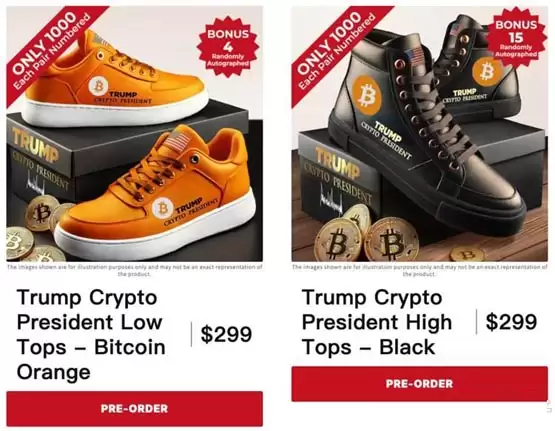Screen dimensions: 555x431
Task: Select the black high tops product image
Action: 419,134
